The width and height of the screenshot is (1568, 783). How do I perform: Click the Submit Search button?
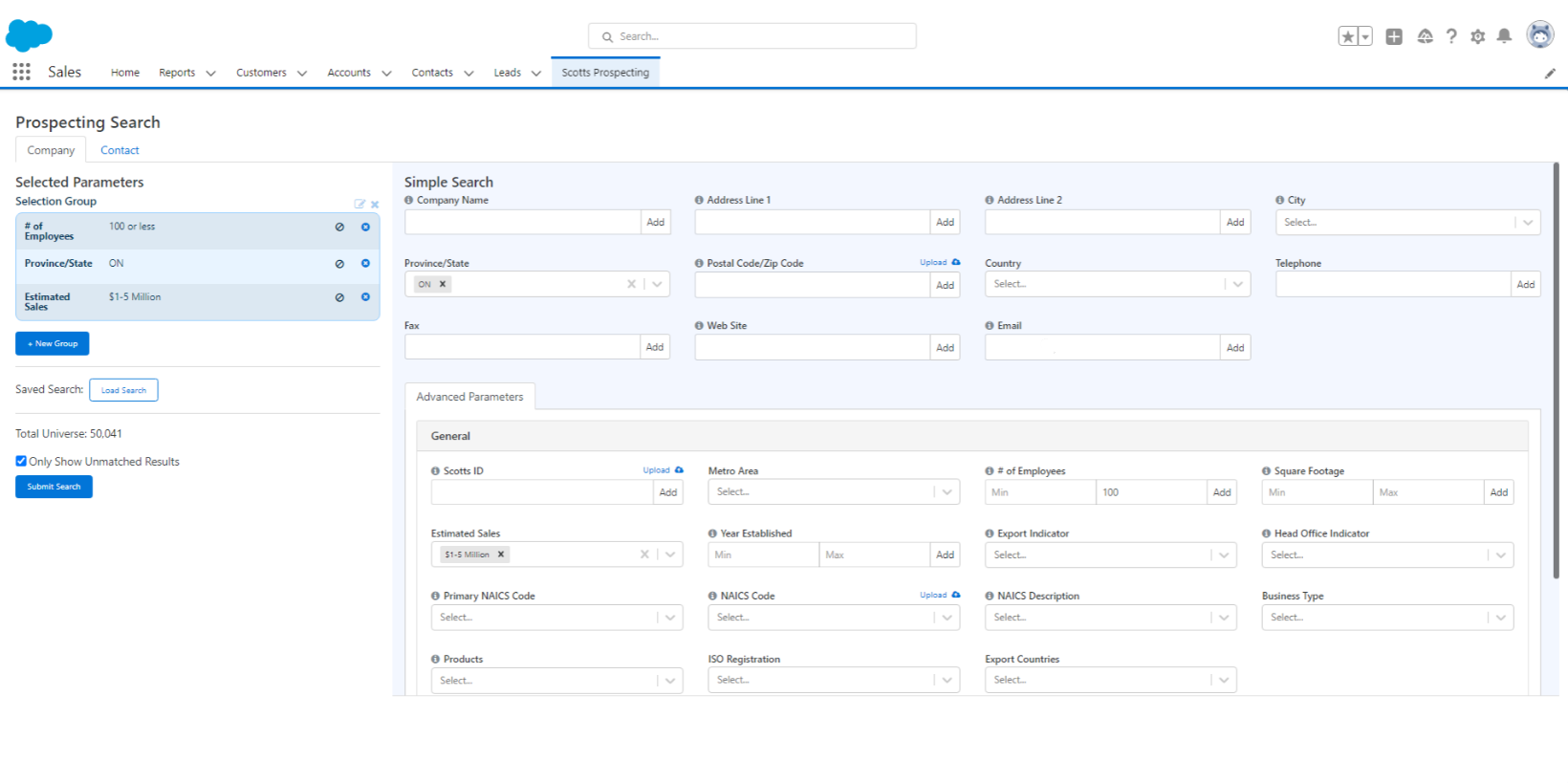pyautogui.click(x=54, y=487)
